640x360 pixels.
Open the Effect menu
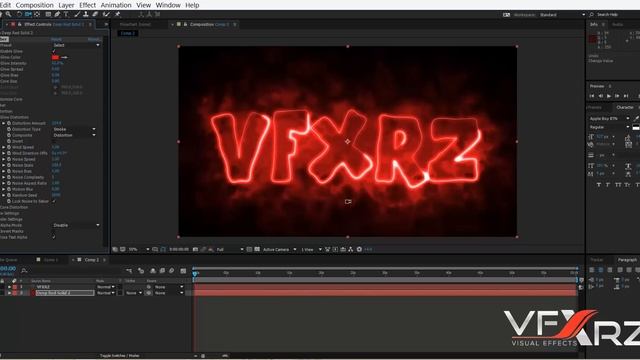pyautogui.click(x=87, y=5)
